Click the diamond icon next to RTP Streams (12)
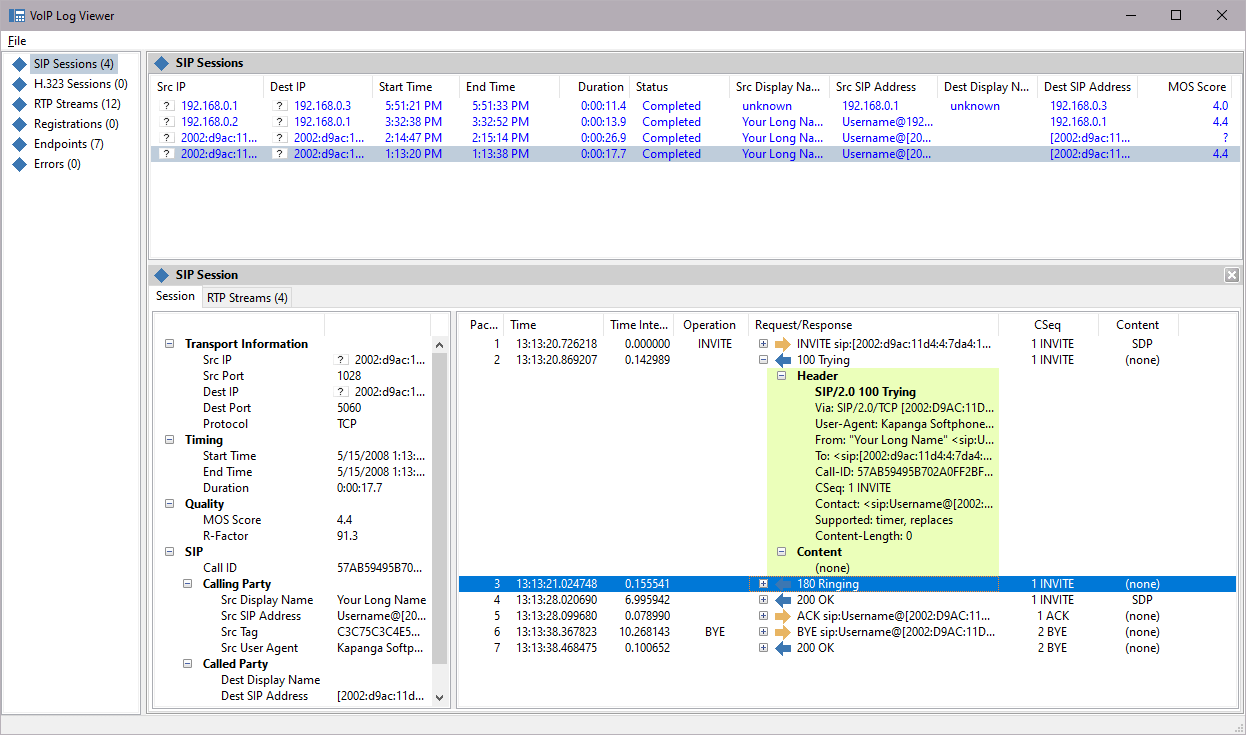 19,104
